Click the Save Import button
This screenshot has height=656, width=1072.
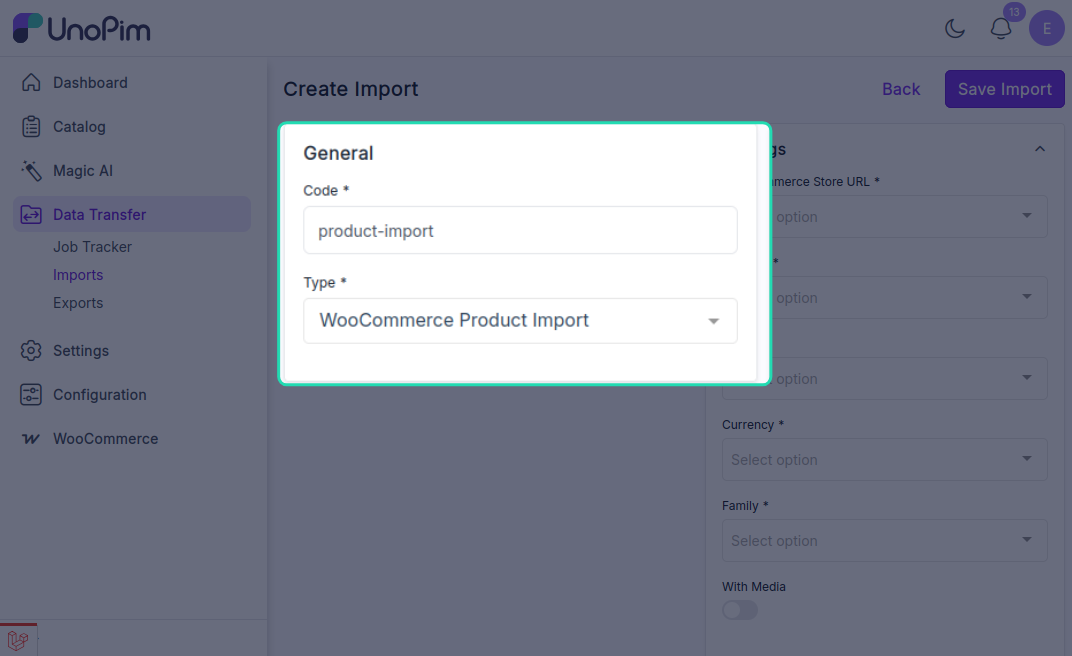point(1004,89)
